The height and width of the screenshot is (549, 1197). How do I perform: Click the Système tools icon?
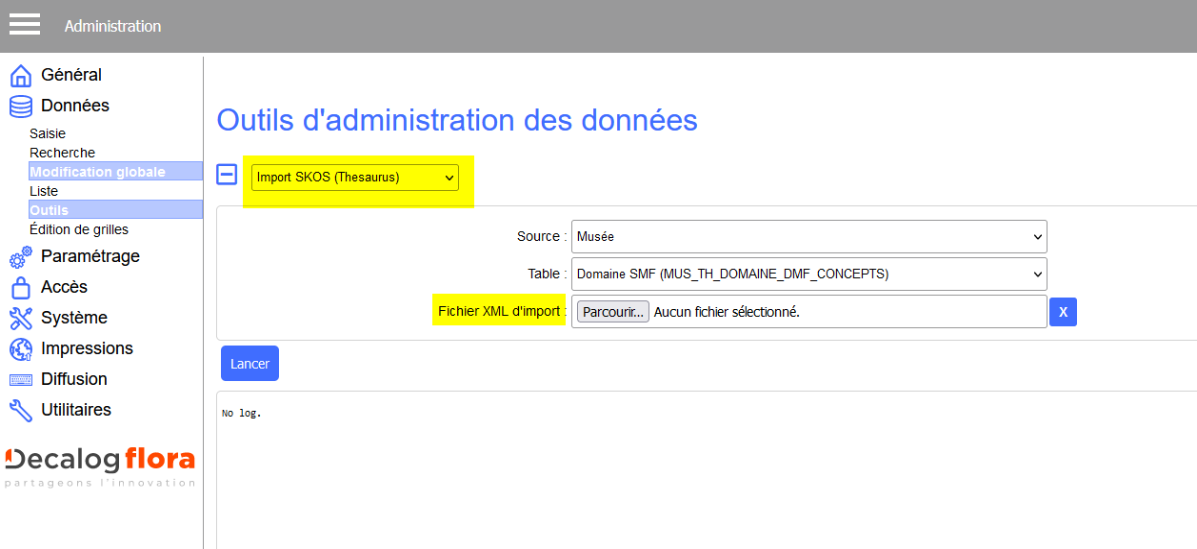[21, 318]
